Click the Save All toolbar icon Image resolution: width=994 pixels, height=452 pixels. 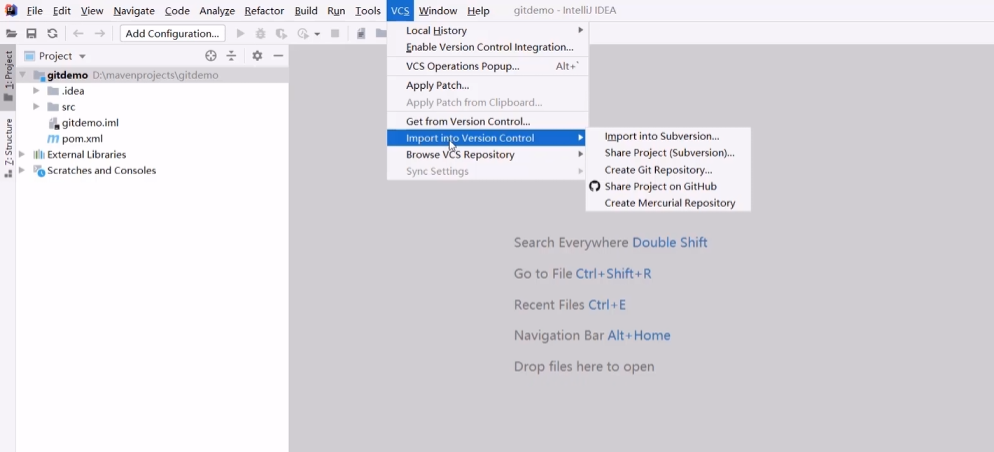tap(31, 34)
